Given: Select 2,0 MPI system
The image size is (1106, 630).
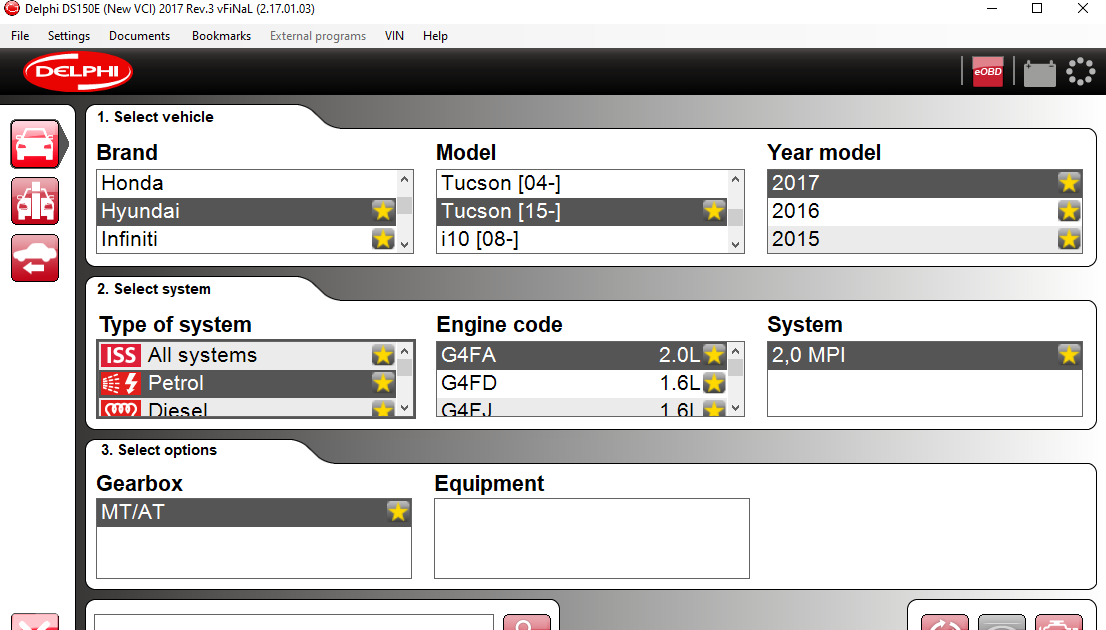Looking at the screenshot, I should pyautogui.click(x=925, y=355).
